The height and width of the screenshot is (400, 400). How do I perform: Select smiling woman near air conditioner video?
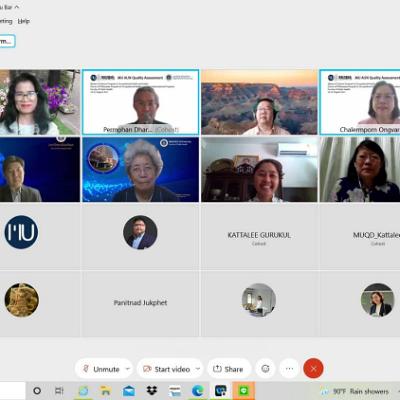259,170
